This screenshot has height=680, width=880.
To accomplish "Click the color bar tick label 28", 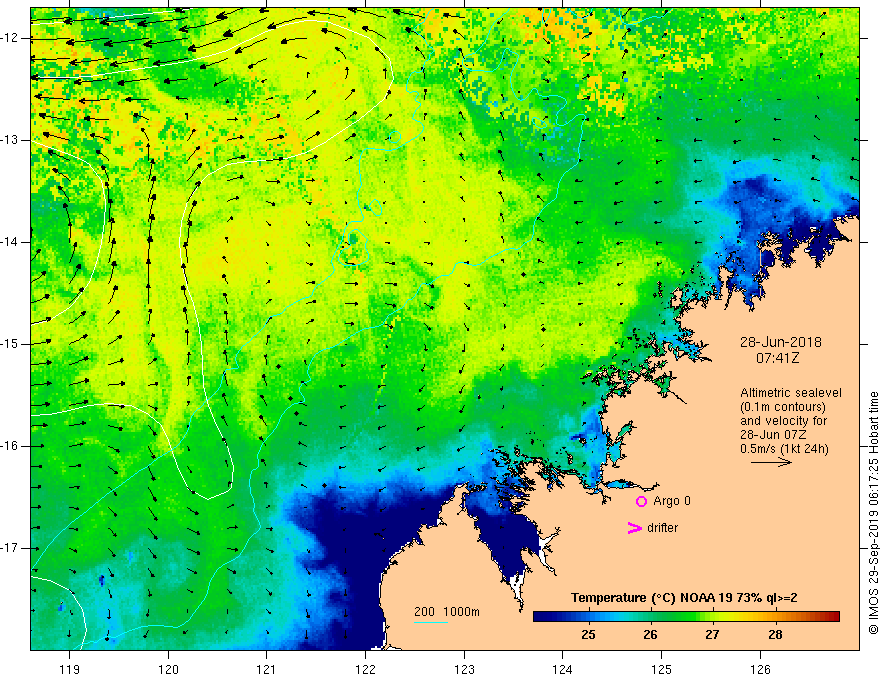I will [x=775, y=635].
